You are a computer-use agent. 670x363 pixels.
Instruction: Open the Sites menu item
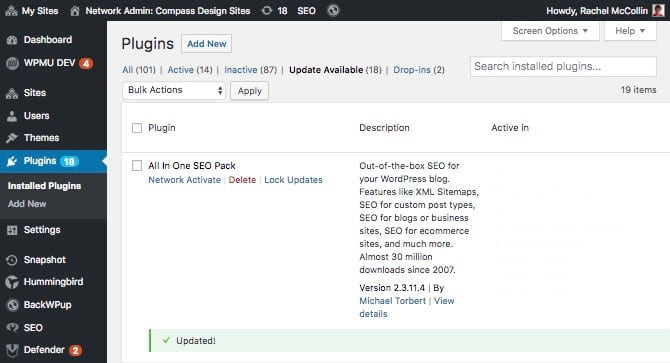coord(35,93)
